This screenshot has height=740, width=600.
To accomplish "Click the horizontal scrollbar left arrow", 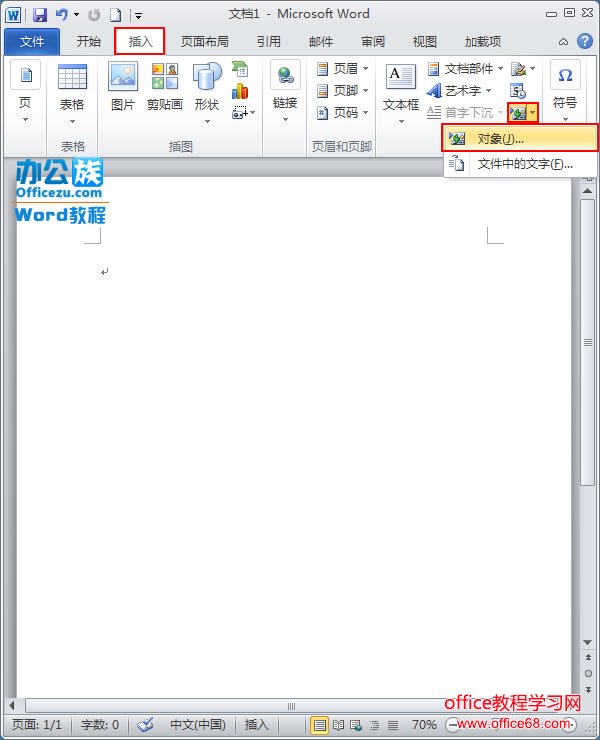I will point(12,706).
